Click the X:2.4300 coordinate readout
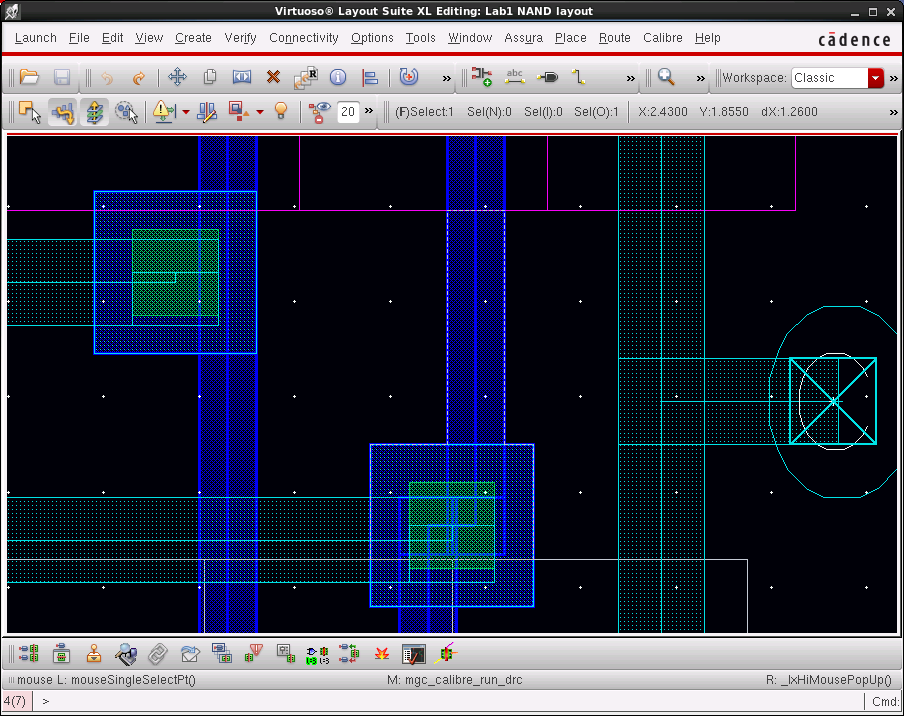The width and height of the screenshot is (904, 716). pyautogui.click(x=662, y=112)
